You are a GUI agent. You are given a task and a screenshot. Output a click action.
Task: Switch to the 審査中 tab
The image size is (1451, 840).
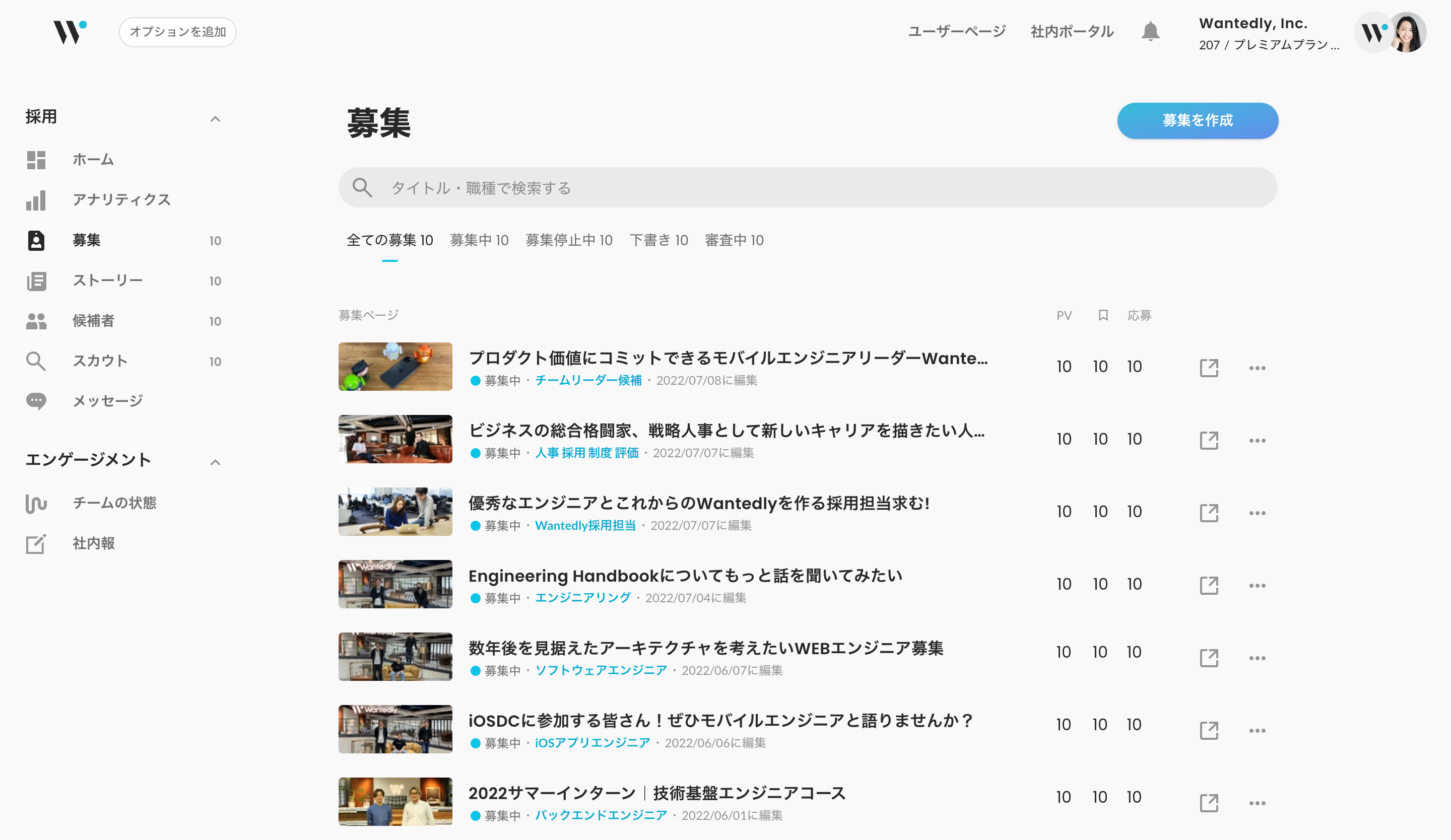tap(734, 240)
